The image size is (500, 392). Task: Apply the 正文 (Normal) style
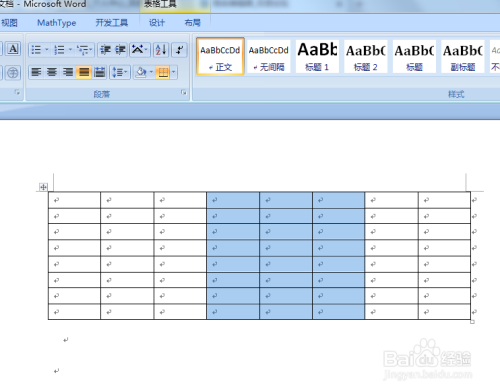pos(220,56)
